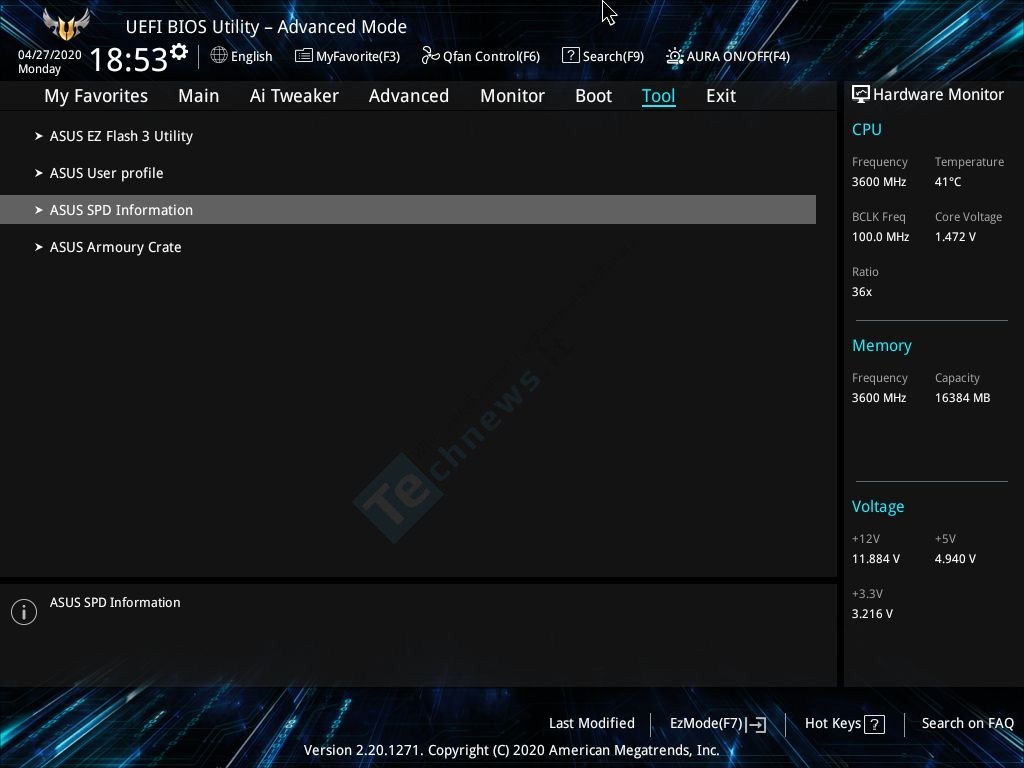Click the Search question mark icon
Screen dimensions: 1024x768
click(x=570, y=56)
